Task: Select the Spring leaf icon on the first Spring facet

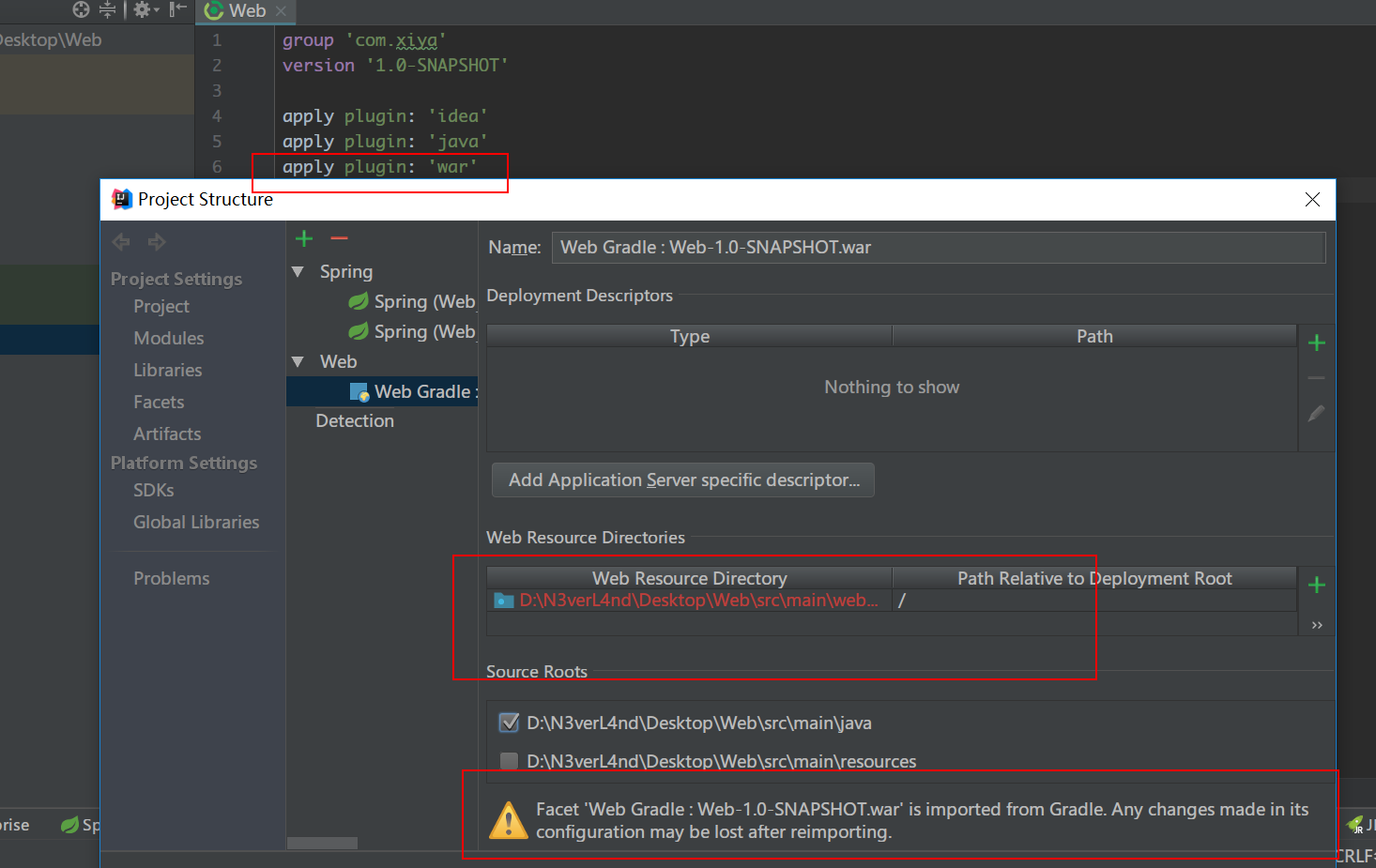Action: point(359,301)
